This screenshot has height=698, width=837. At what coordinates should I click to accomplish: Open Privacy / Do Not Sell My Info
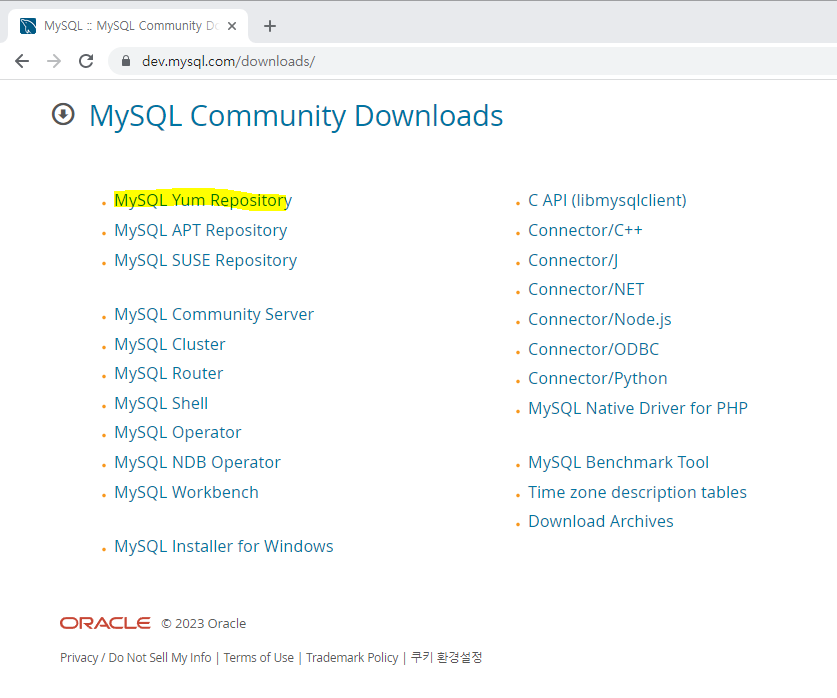point(136,657)
